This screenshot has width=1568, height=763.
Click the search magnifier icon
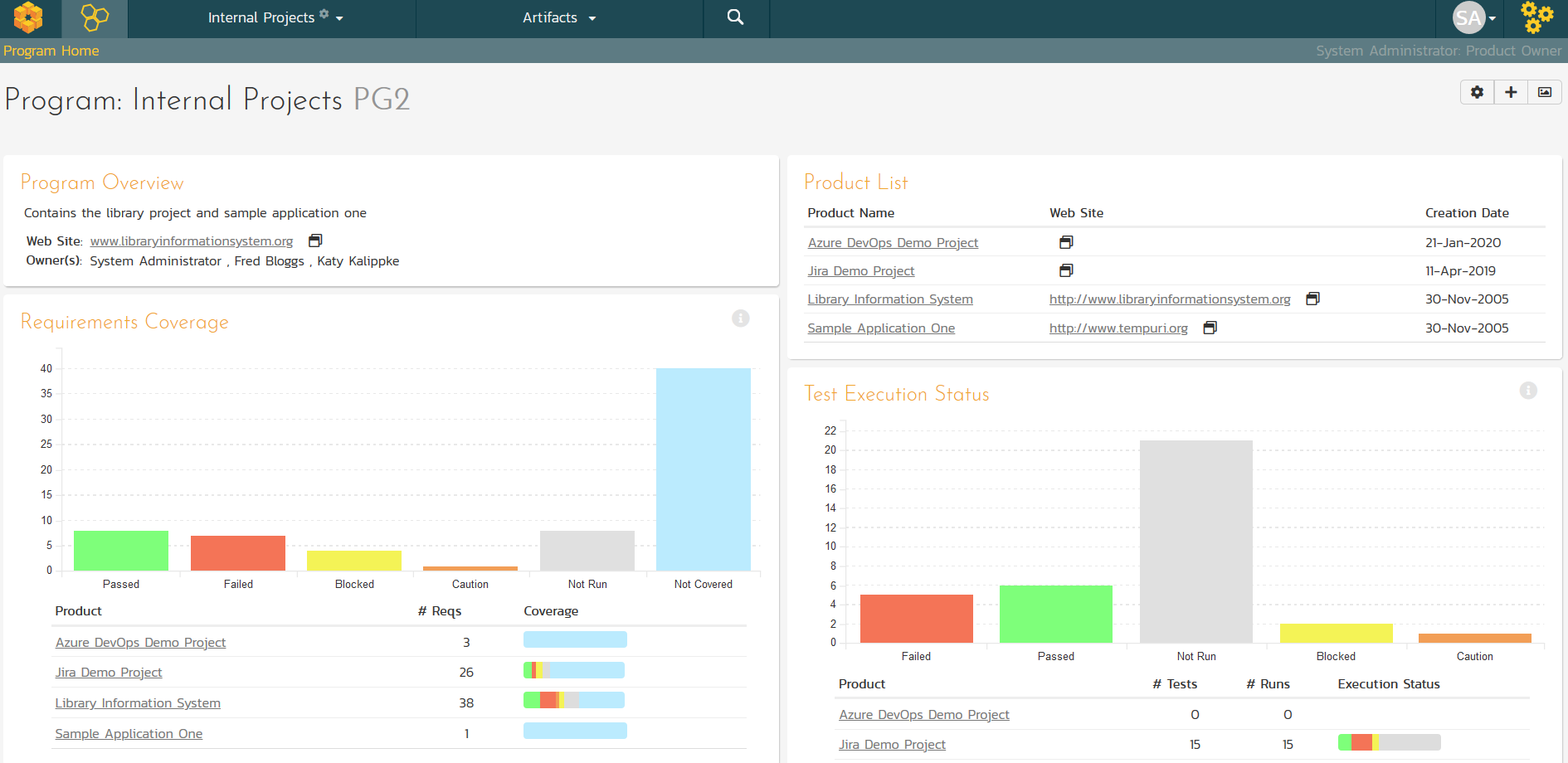point(735,17)
